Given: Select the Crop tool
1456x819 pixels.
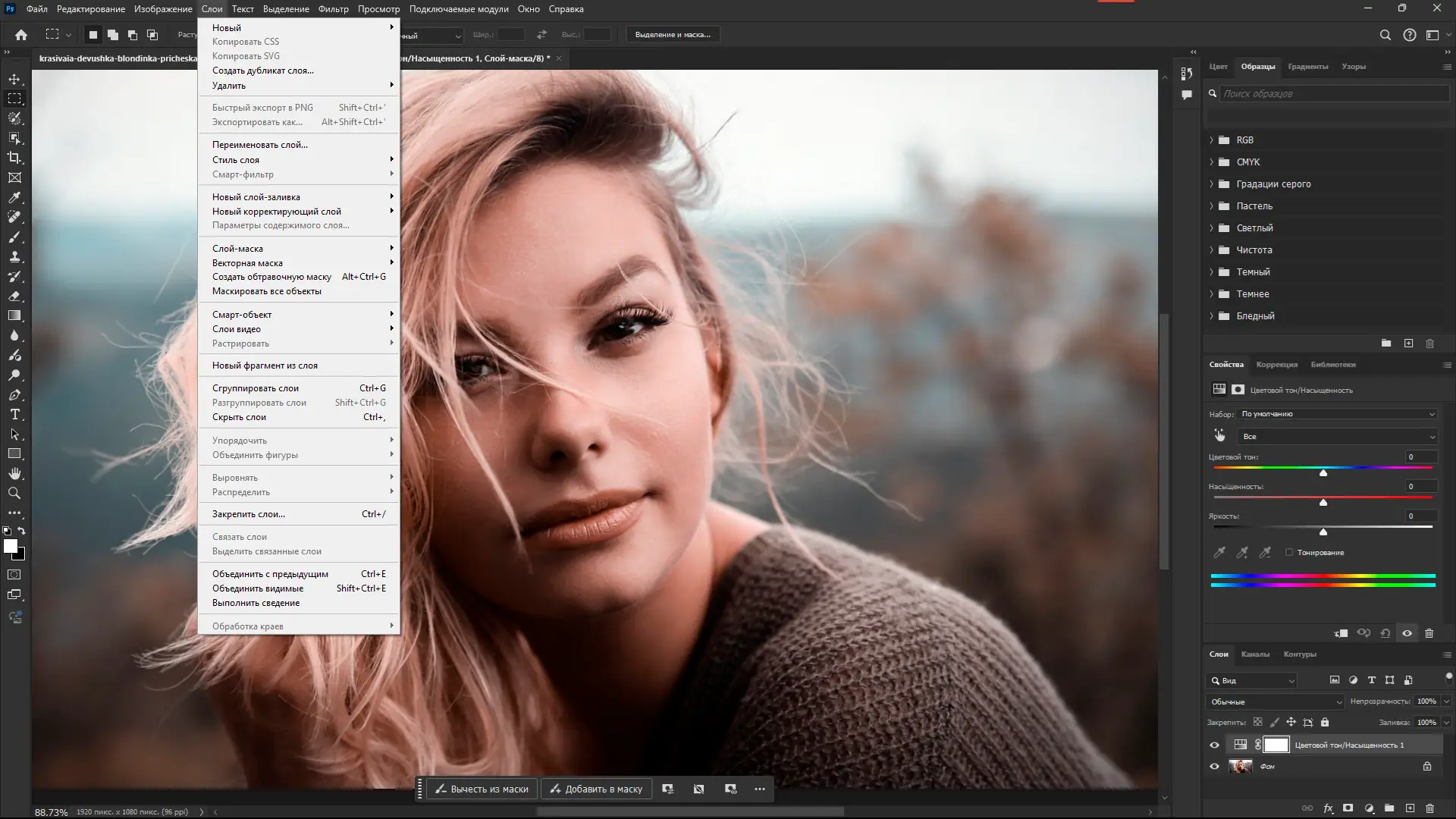Looking at the screenshot, I should pos(14,158).
